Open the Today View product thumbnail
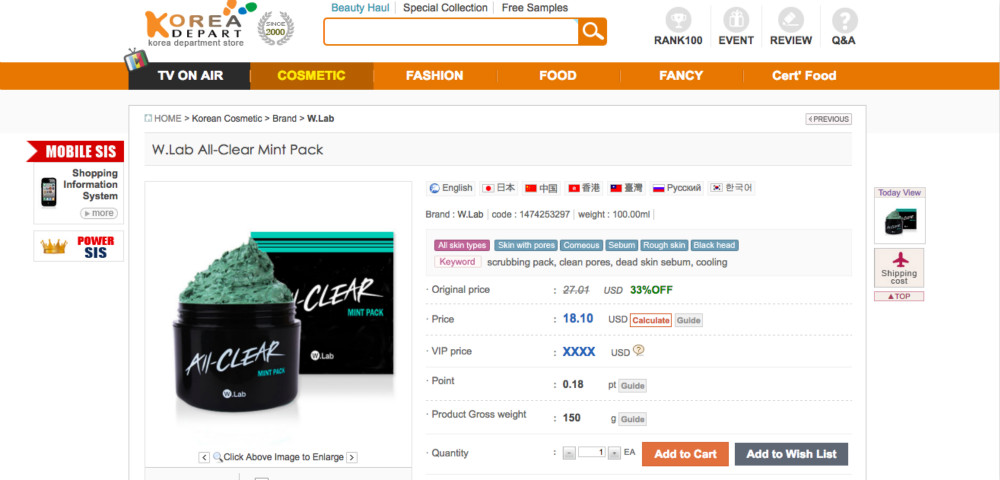Screen dimensions: 1000x480 pyautogui.click(x=899, y=221)
